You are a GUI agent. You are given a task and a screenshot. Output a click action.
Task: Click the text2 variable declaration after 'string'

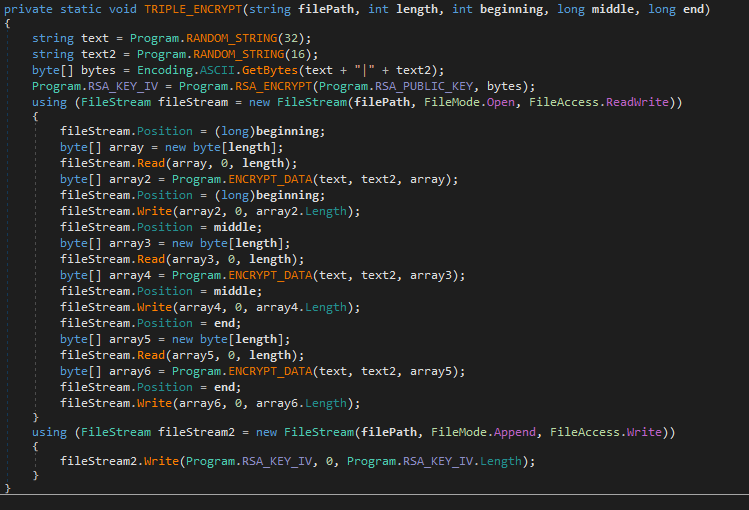click(98, 54)
